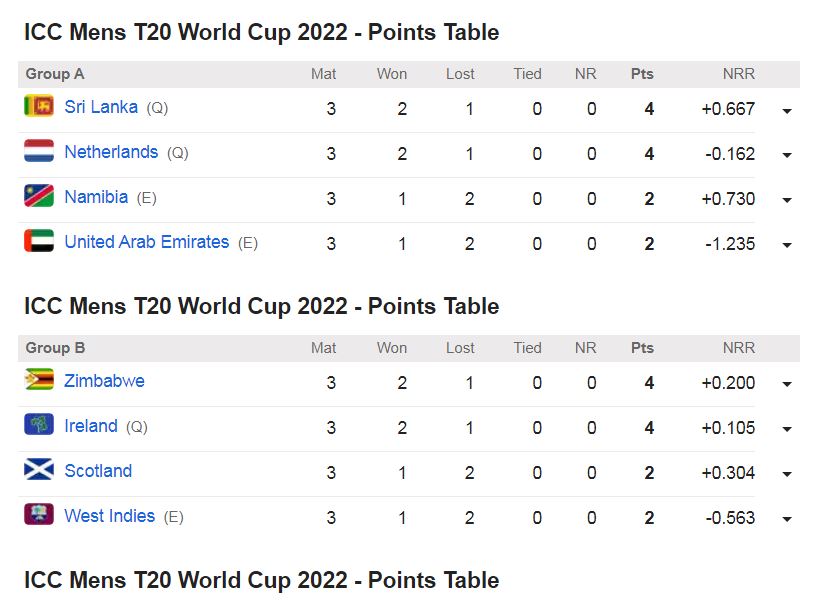
Task: Click the Group B Pts column header
Action: (x=642, y=348)
